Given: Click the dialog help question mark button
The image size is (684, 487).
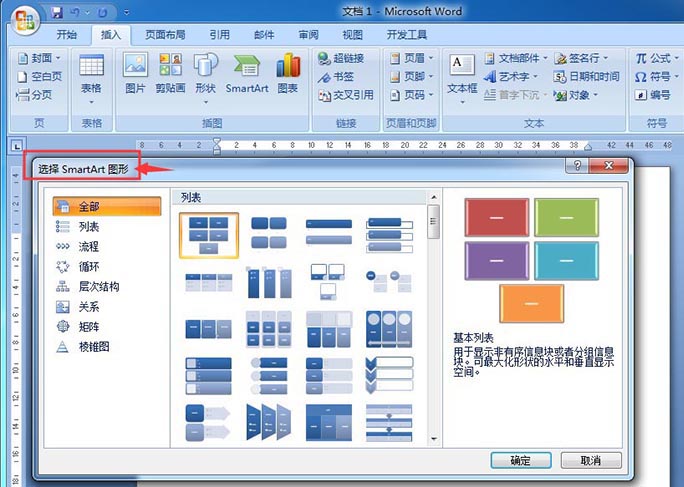Looking at the screenshot, I should click(x=577, y=166).
